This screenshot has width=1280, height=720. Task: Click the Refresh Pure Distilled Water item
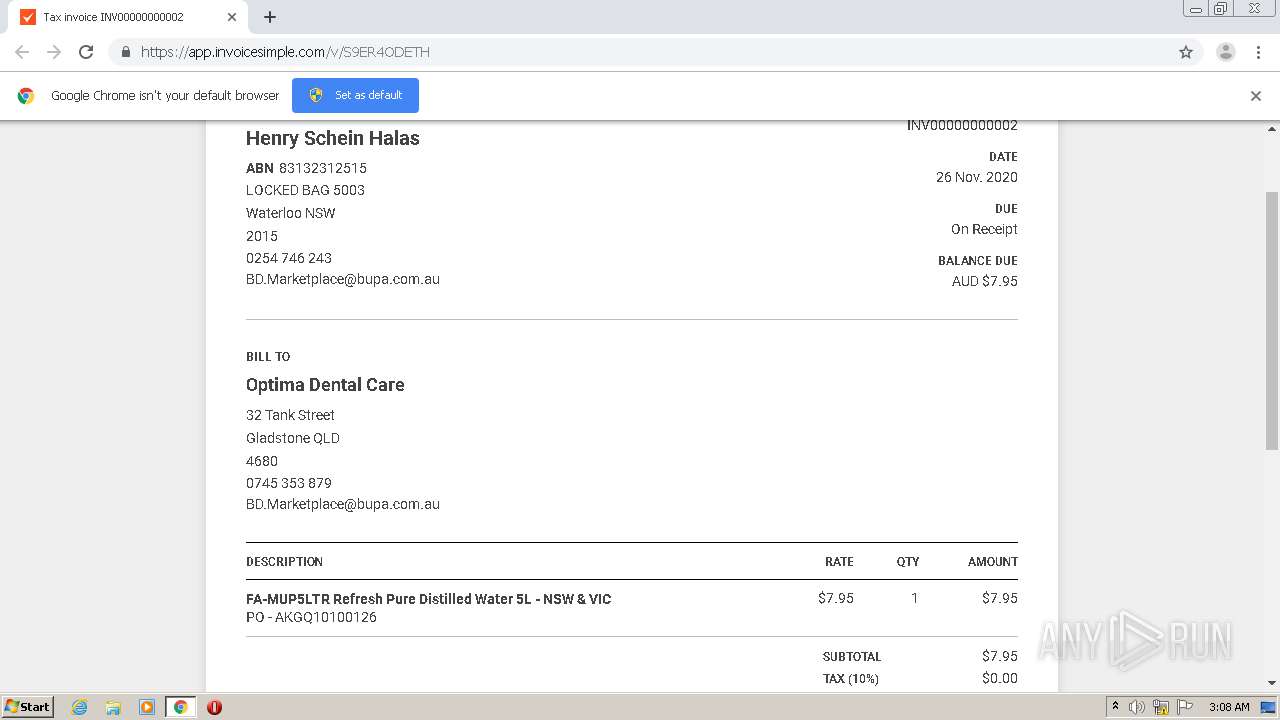point(428,599)
